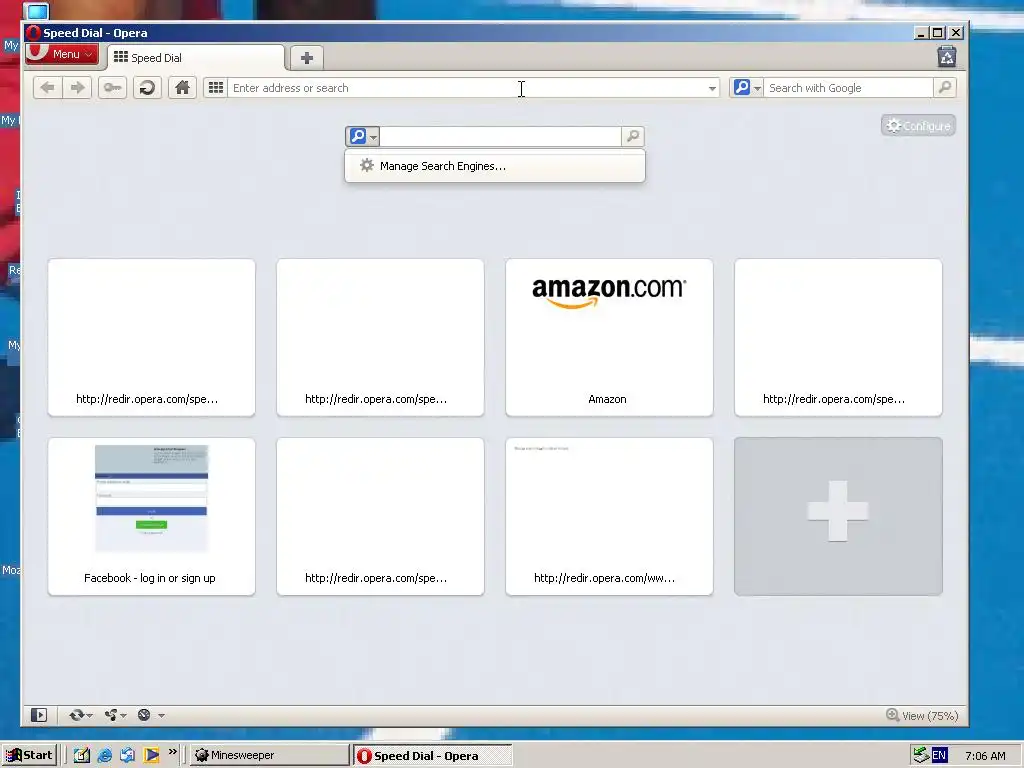Expand the address bar history dropdown arrow
Viewport: 1024px width, 768px height.
coord(712,88)
